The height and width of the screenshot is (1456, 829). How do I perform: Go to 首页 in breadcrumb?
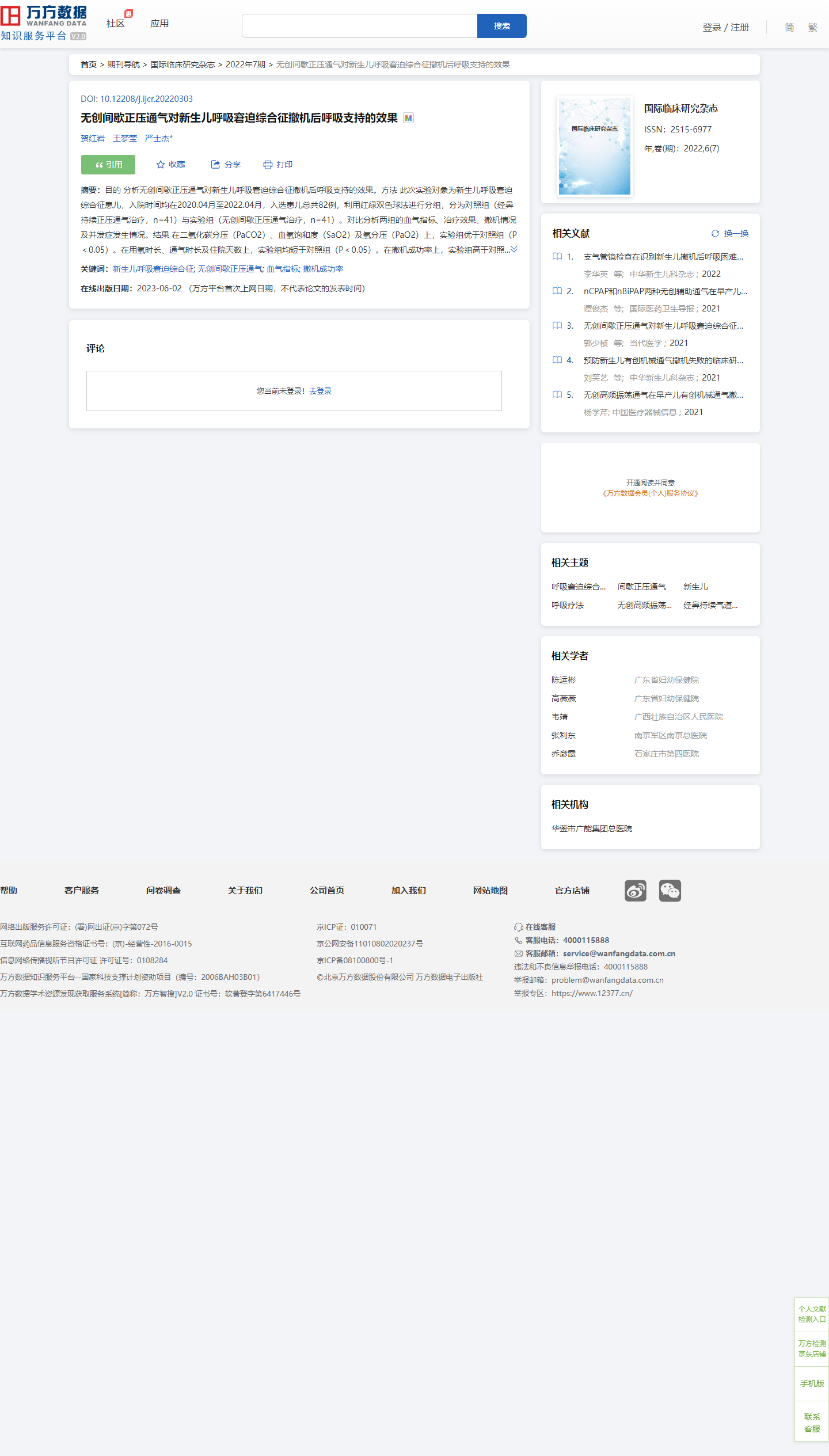tap(89, 64)
